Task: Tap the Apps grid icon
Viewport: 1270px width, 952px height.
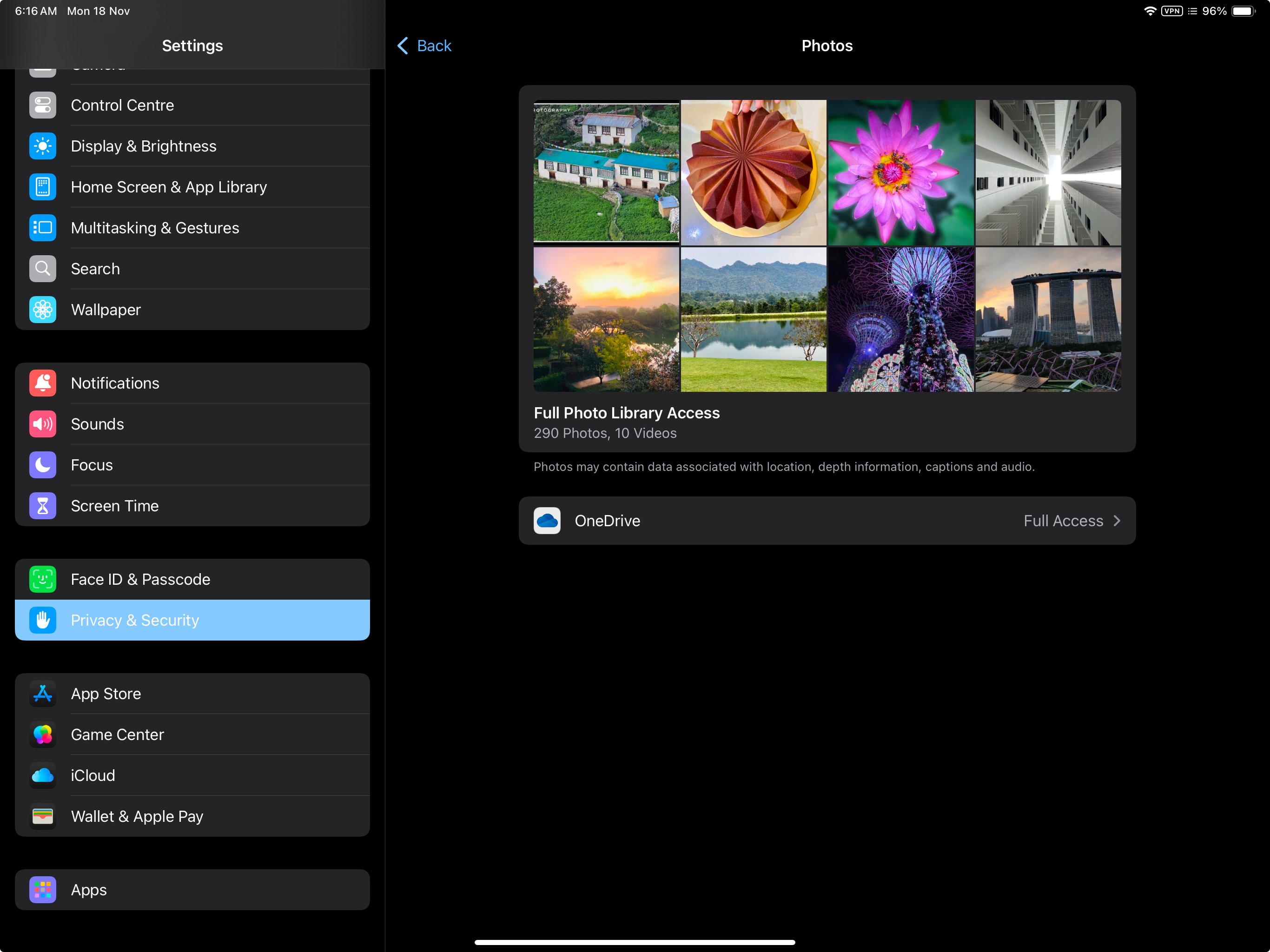Action: (42, 889)
